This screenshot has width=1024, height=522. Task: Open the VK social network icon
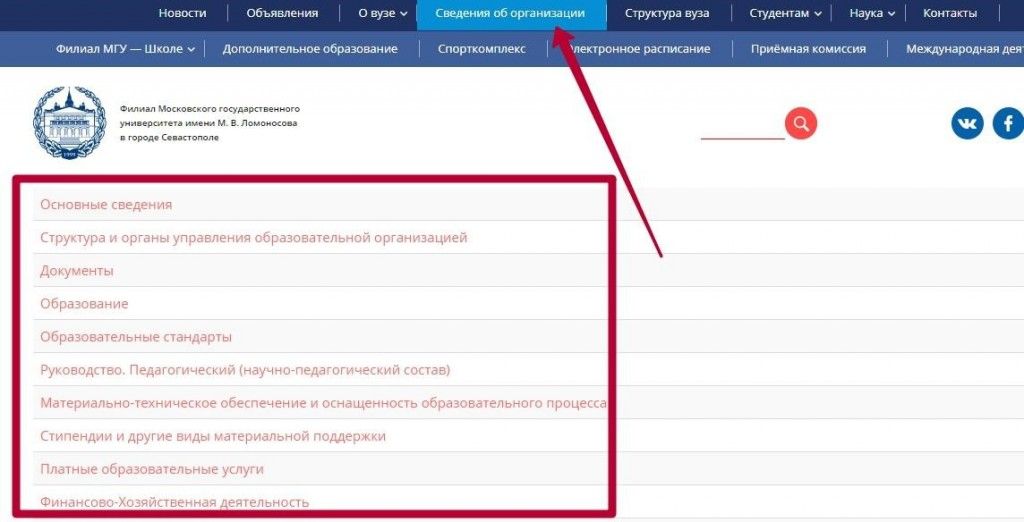coord(967,124)
